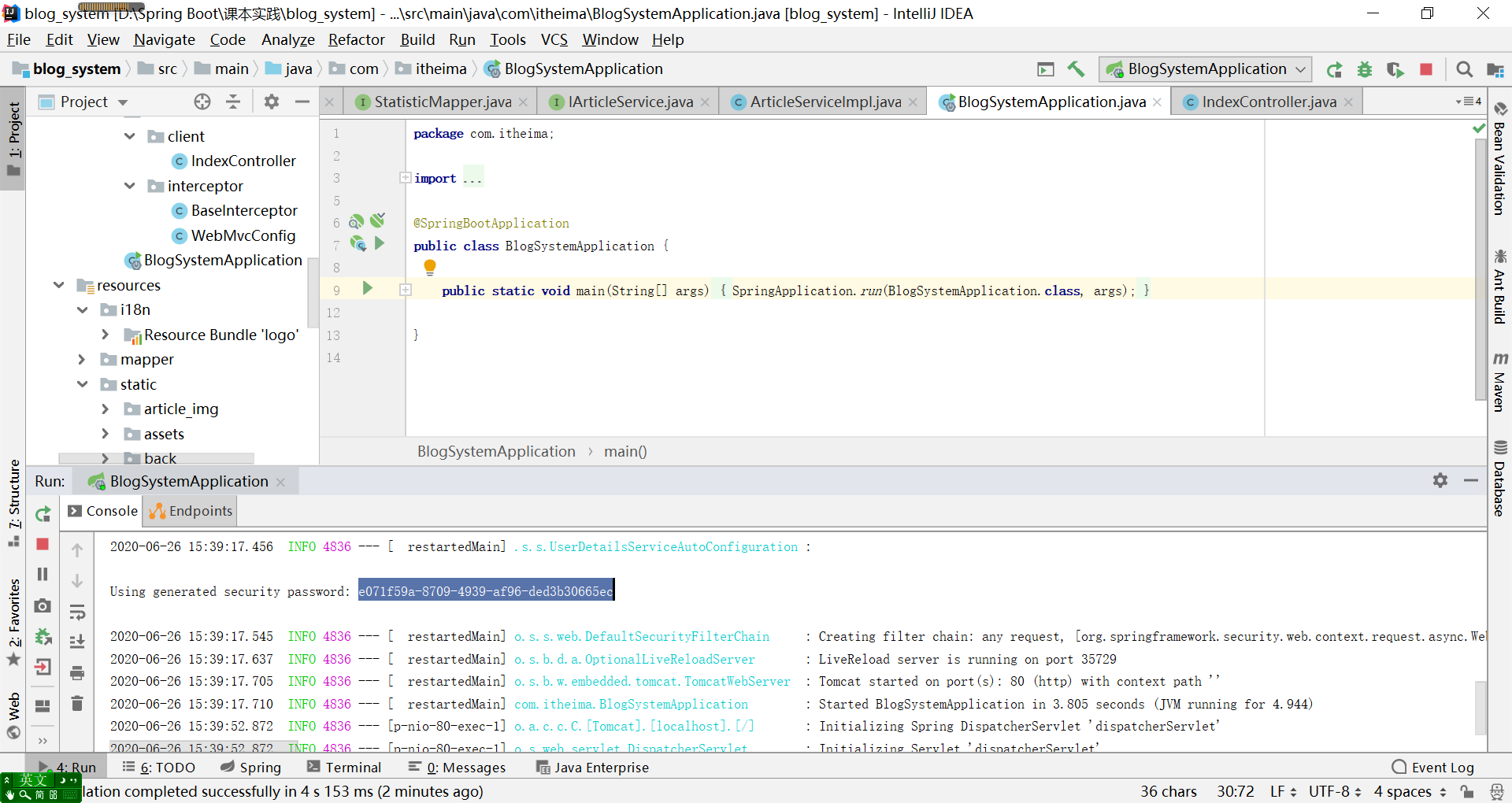
Task: Toggle the Database side panel
Action: pyautogui.click(x=1499, y=479)
